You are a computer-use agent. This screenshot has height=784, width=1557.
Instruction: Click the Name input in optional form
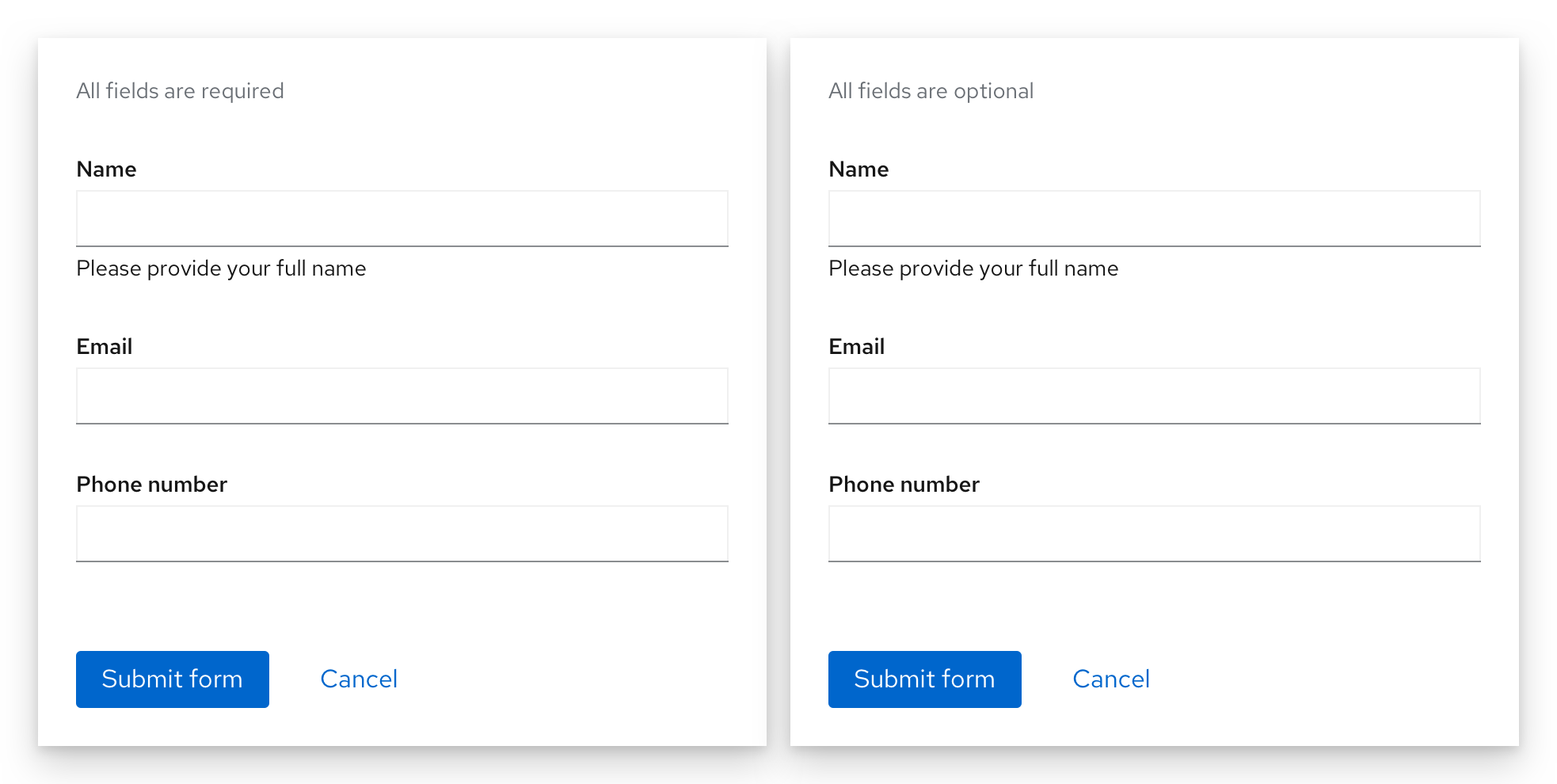tap(1155, 219)
